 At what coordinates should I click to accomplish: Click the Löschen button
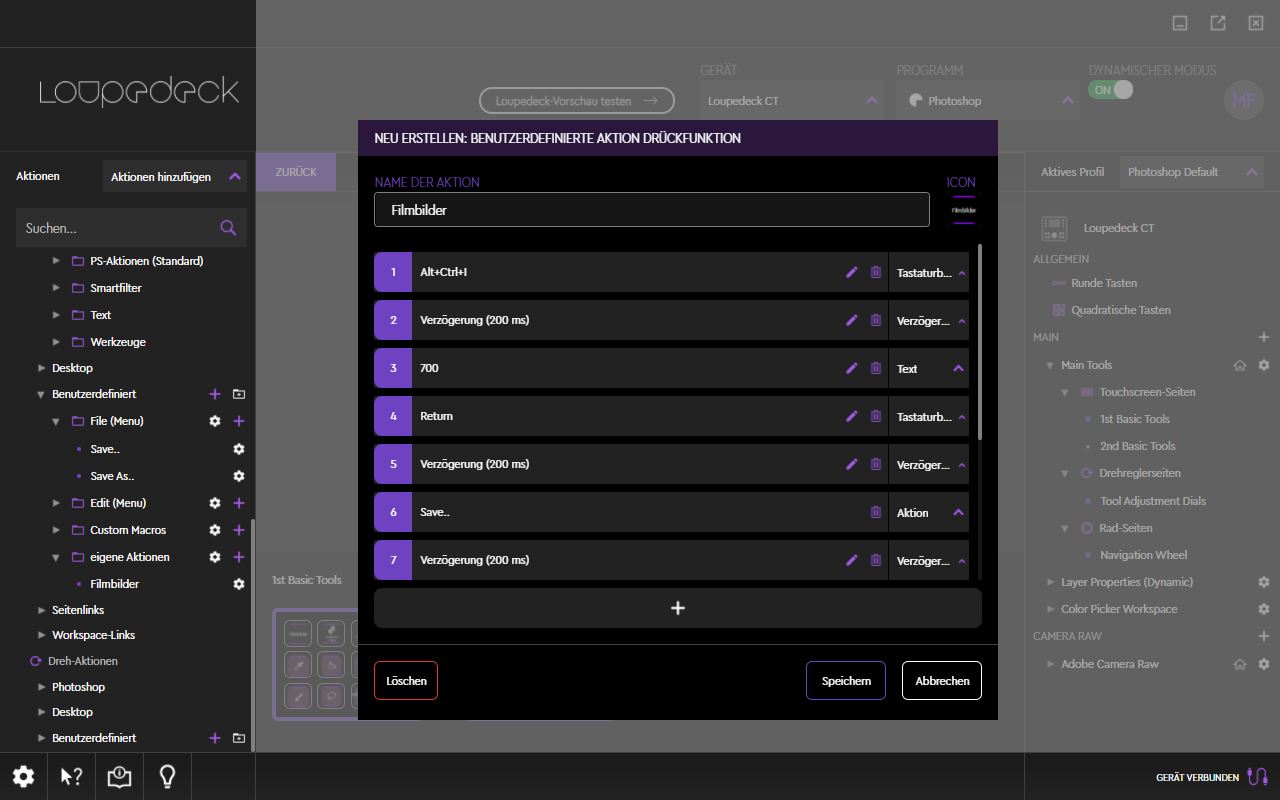tap(406, 681)
